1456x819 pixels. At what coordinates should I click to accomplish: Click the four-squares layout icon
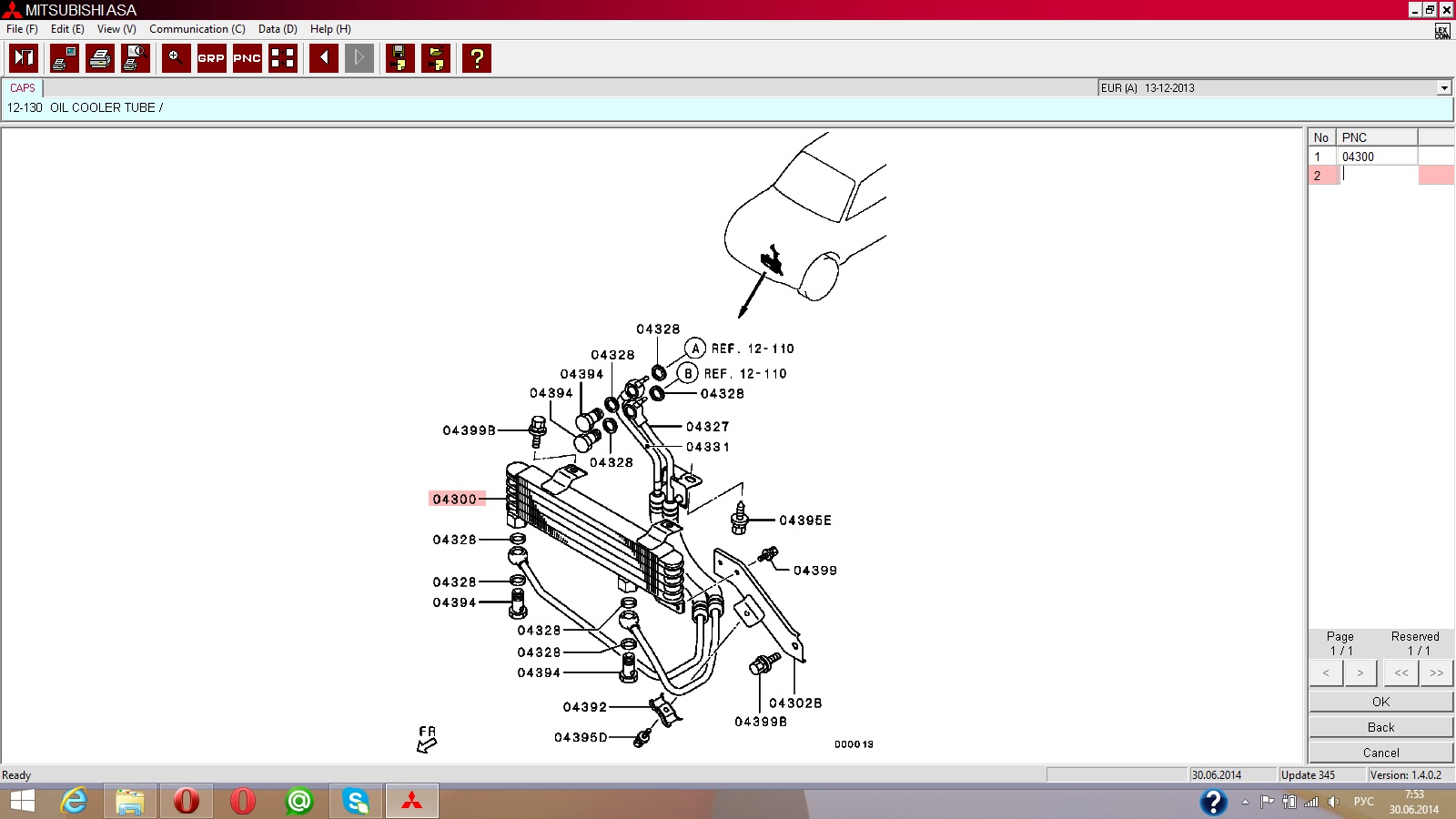283,58
